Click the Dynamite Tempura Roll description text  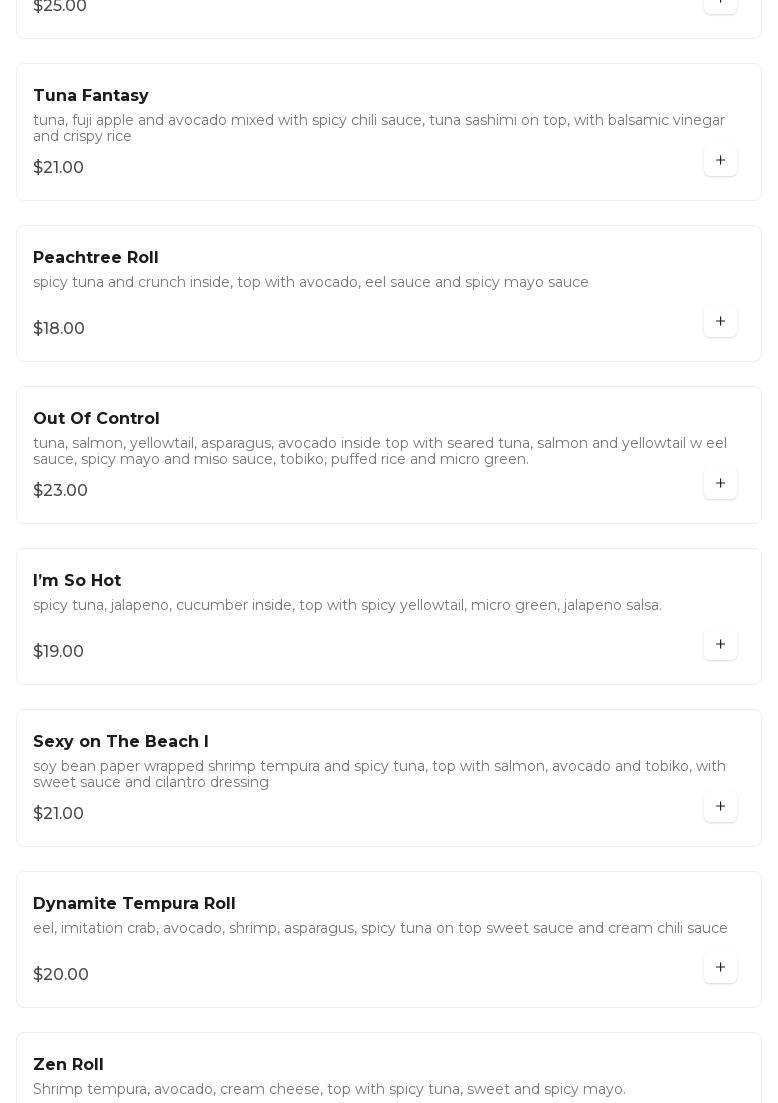tap(380, 928)
